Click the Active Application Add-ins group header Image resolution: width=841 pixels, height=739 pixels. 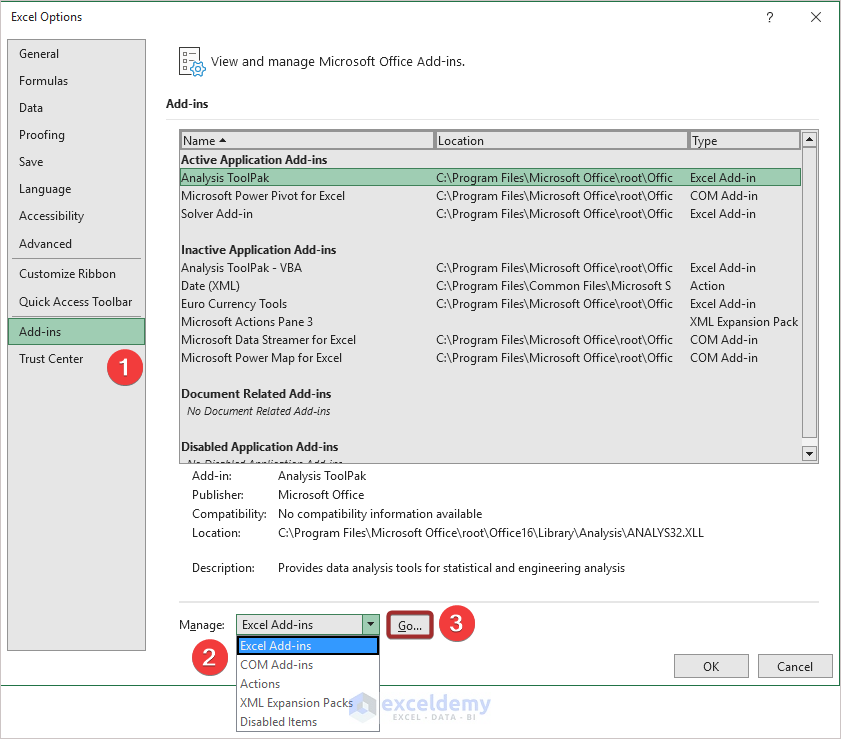(254, 160)
